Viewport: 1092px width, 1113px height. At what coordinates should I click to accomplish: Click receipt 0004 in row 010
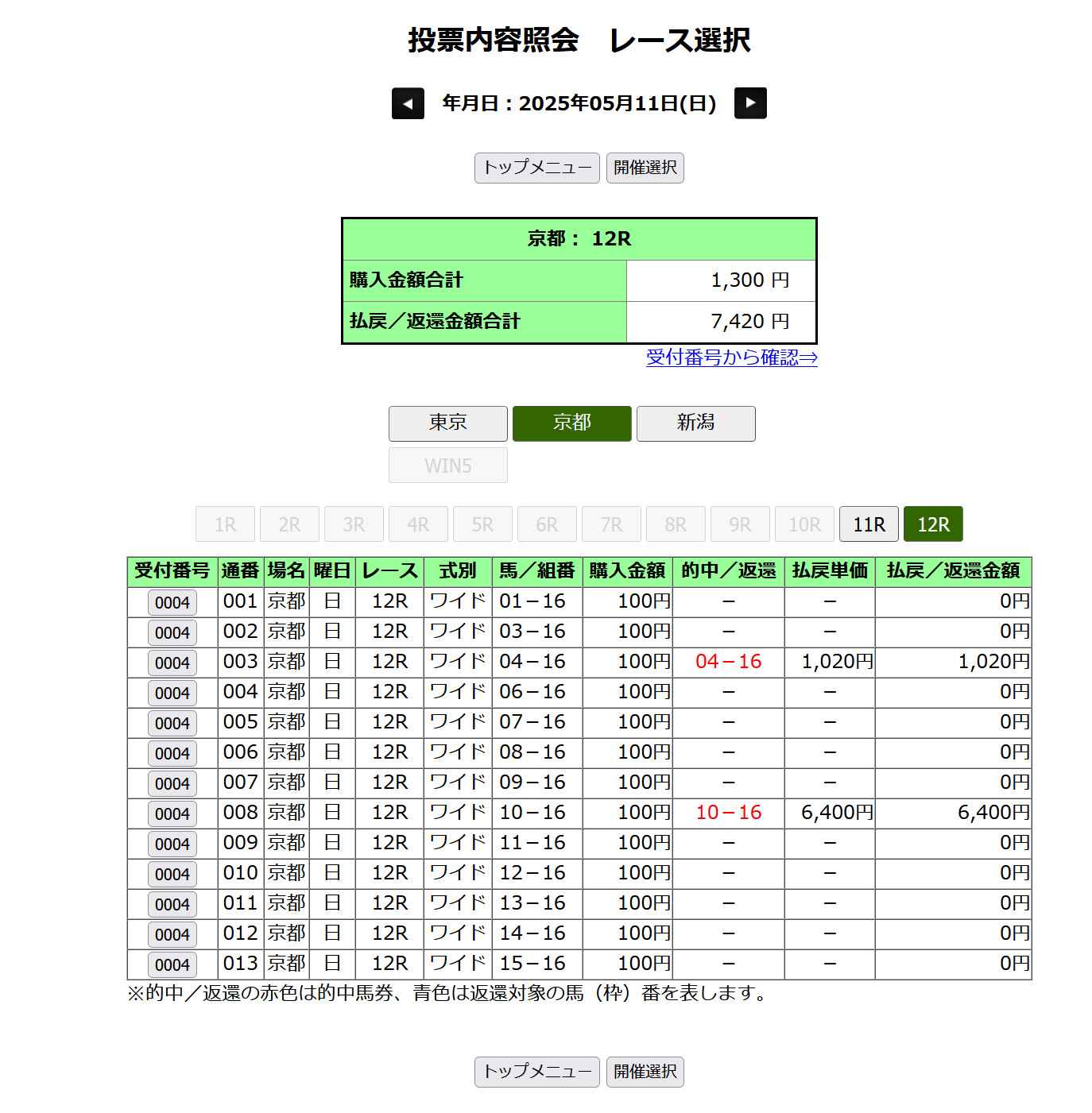[172, 874]
